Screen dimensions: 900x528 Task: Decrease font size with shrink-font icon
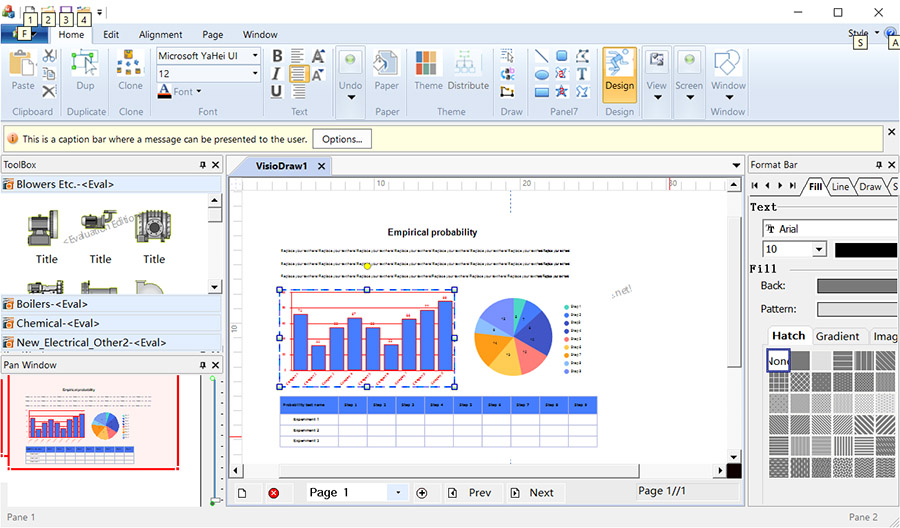tap(319, 73)
